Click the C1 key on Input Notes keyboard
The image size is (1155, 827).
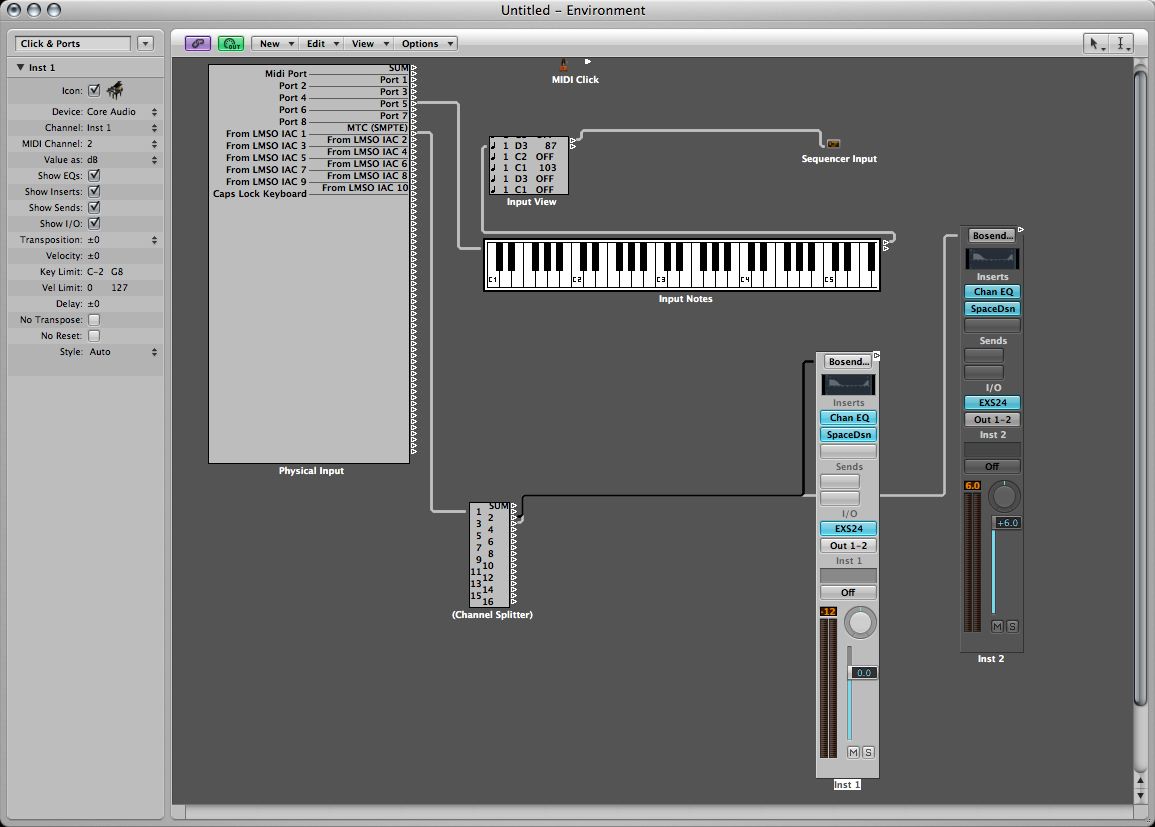coord(493,280)
